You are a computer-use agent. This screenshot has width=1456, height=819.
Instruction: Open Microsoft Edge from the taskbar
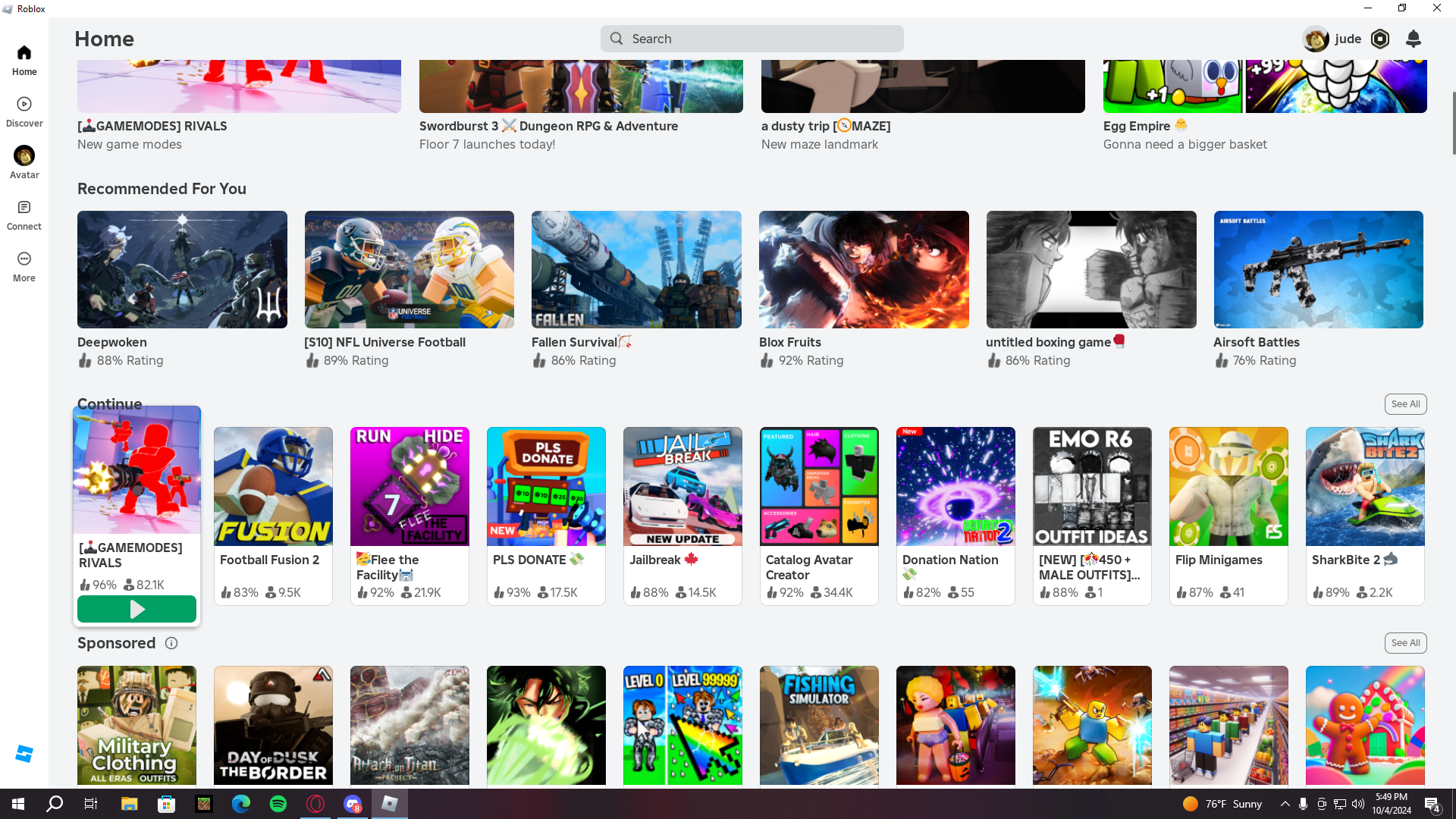point(241,804)
